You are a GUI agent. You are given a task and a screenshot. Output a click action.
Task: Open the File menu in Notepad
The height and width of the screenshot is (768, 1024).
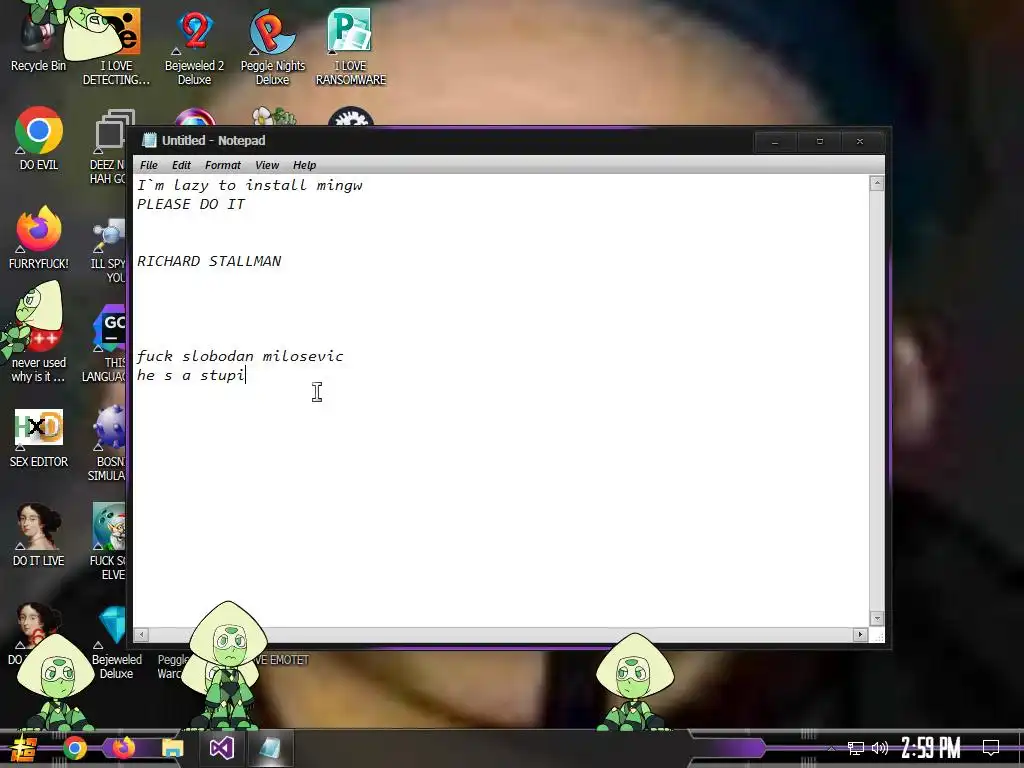(x=149, y=165)
